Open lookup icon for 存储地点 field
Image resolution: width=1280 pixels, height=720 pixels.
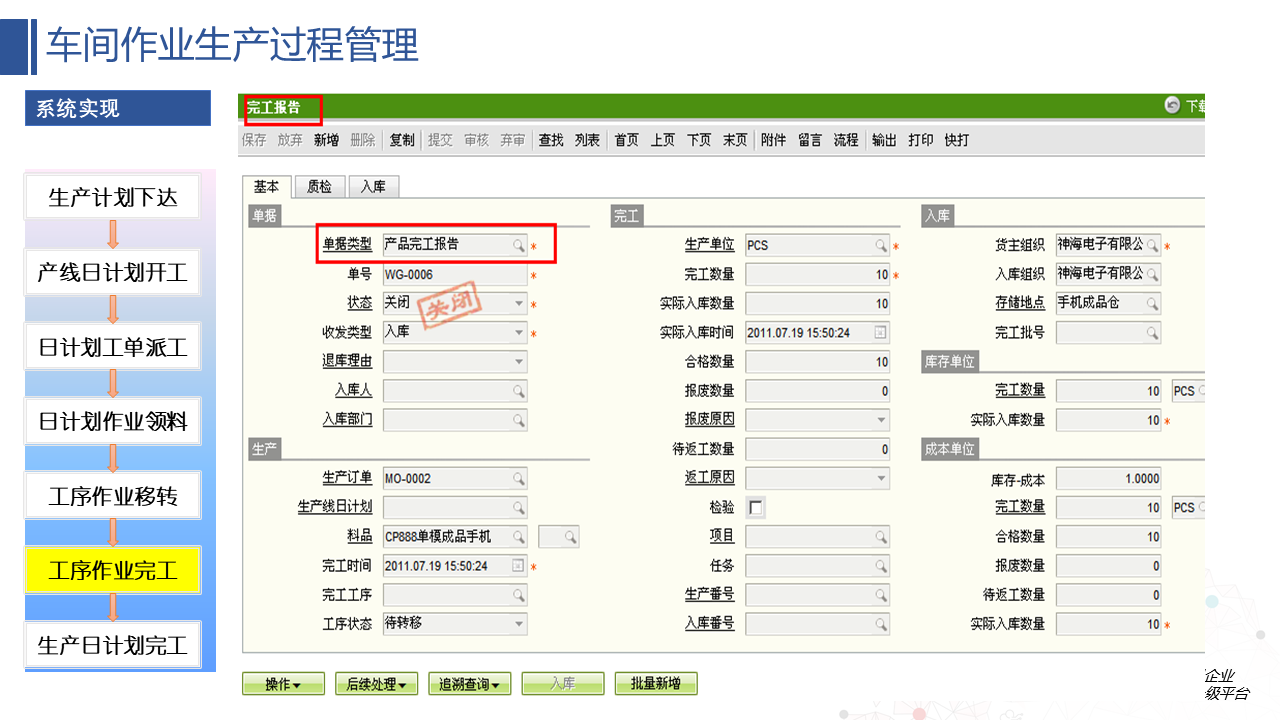point(1152,303)
